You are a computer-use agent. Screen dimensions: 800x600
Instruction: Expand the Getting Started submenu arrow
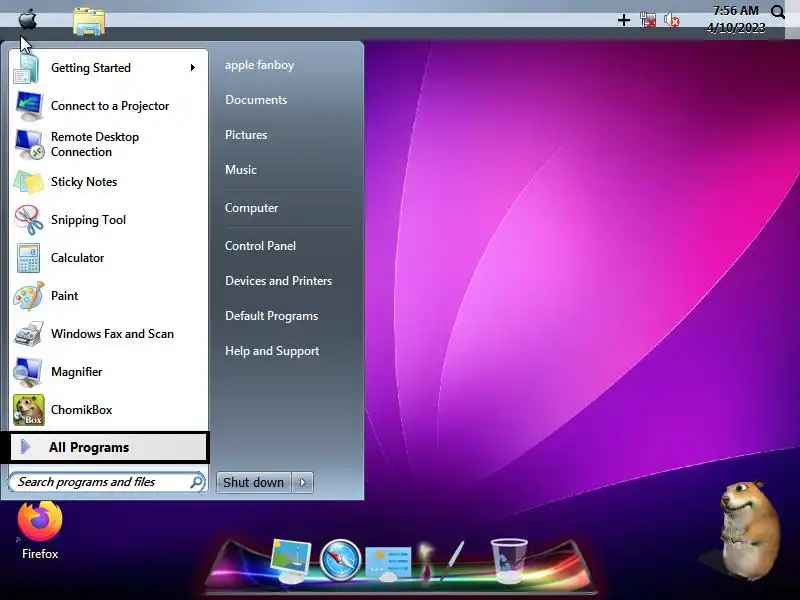[x=192, y=67]
